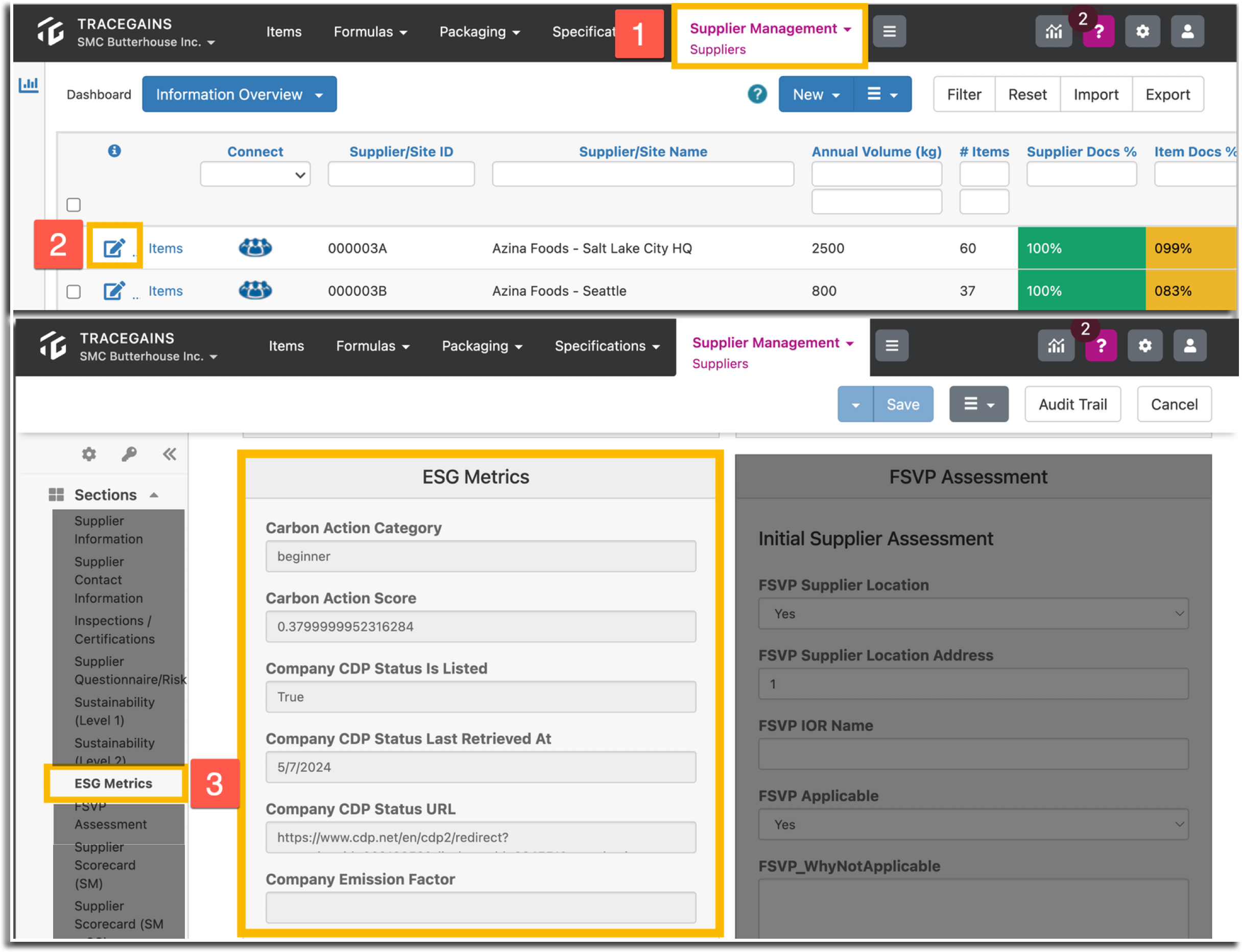1242x952 pixels.
Task: Open the FSVP Supplier Location dropdown
Action: pyautogui.click(x=973, y=614)
